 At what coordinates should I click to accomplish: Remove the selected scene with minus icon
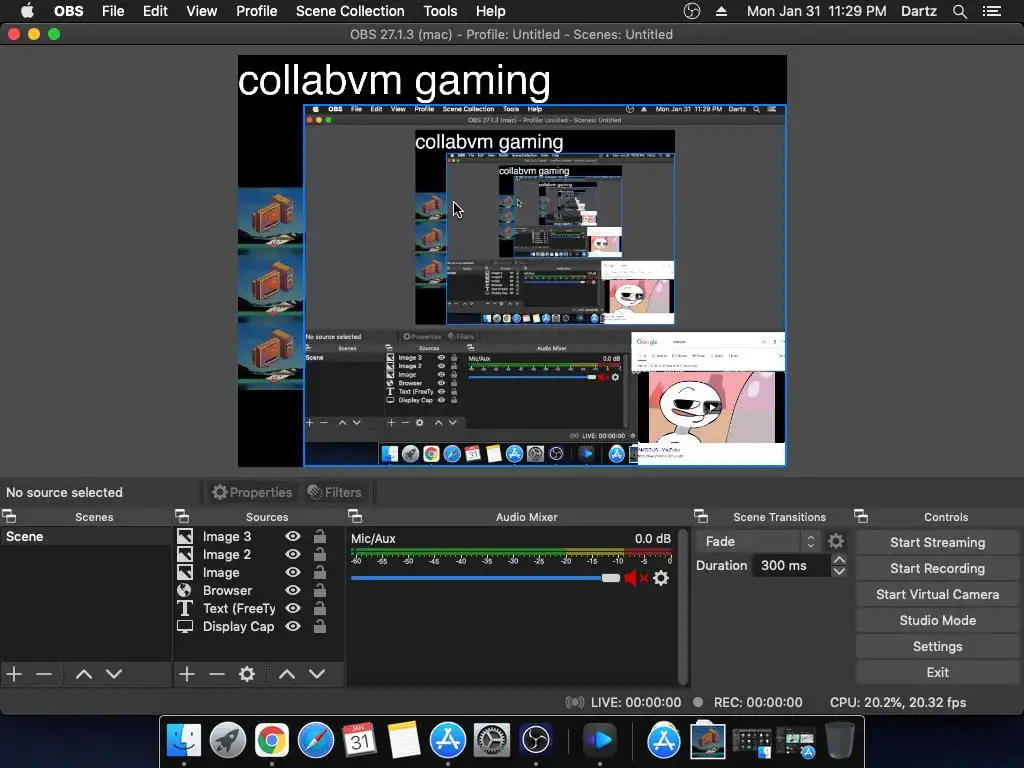point(44,674)
